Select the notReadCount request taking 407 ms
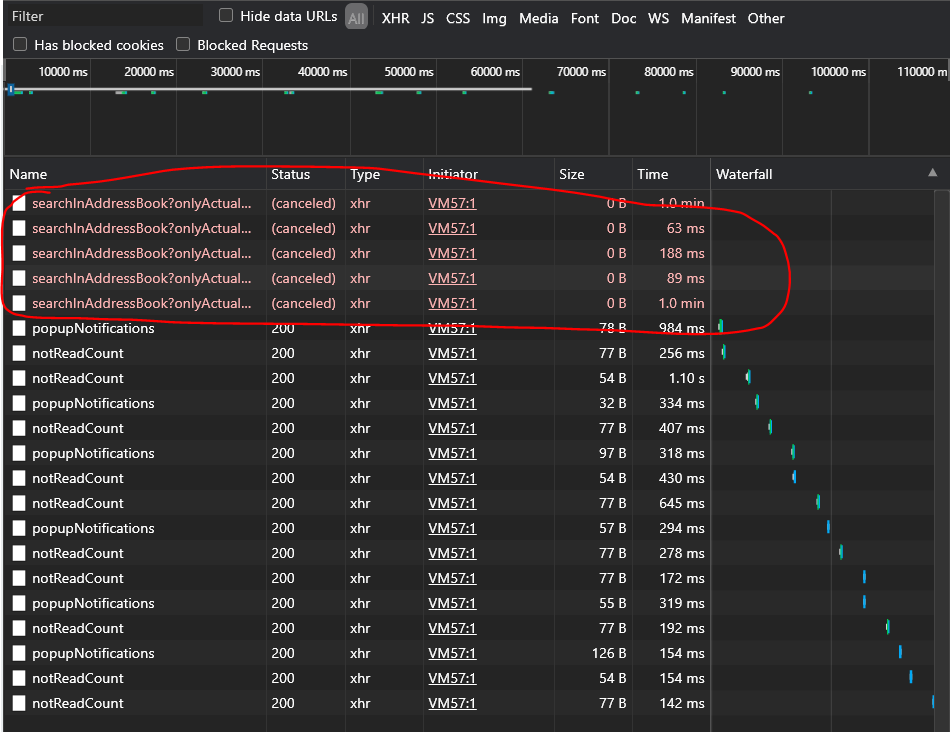 pyautogui.click(x=78, y=428)
